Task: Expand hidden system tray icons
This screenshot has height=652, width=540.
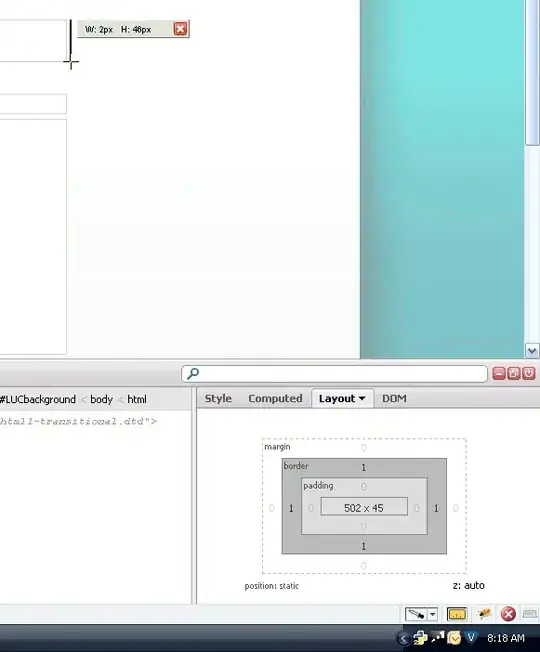Action: pos(403,638)
